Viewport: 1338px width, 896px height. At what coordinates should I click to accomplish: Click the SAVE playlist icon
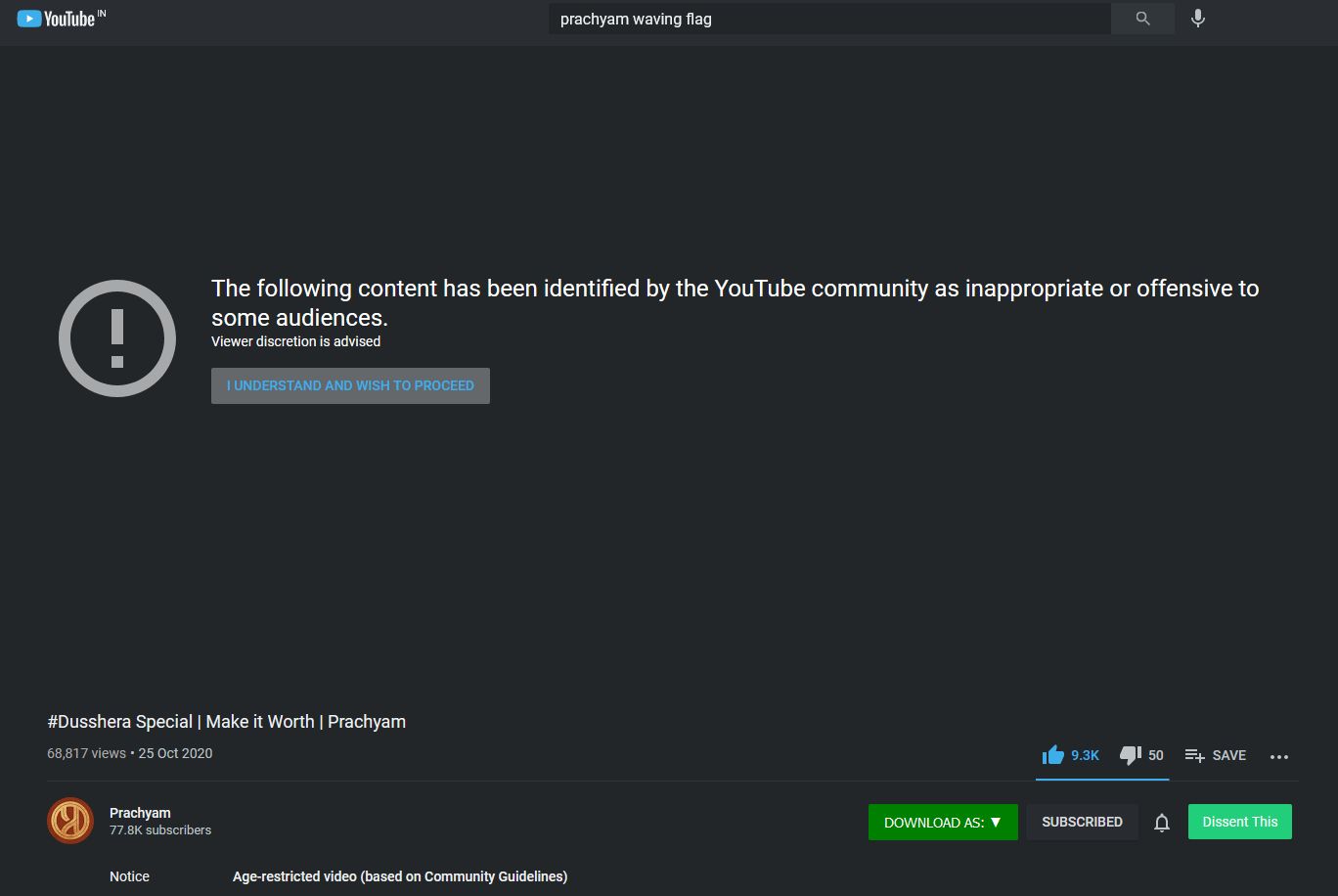[x=1194, y=755]
